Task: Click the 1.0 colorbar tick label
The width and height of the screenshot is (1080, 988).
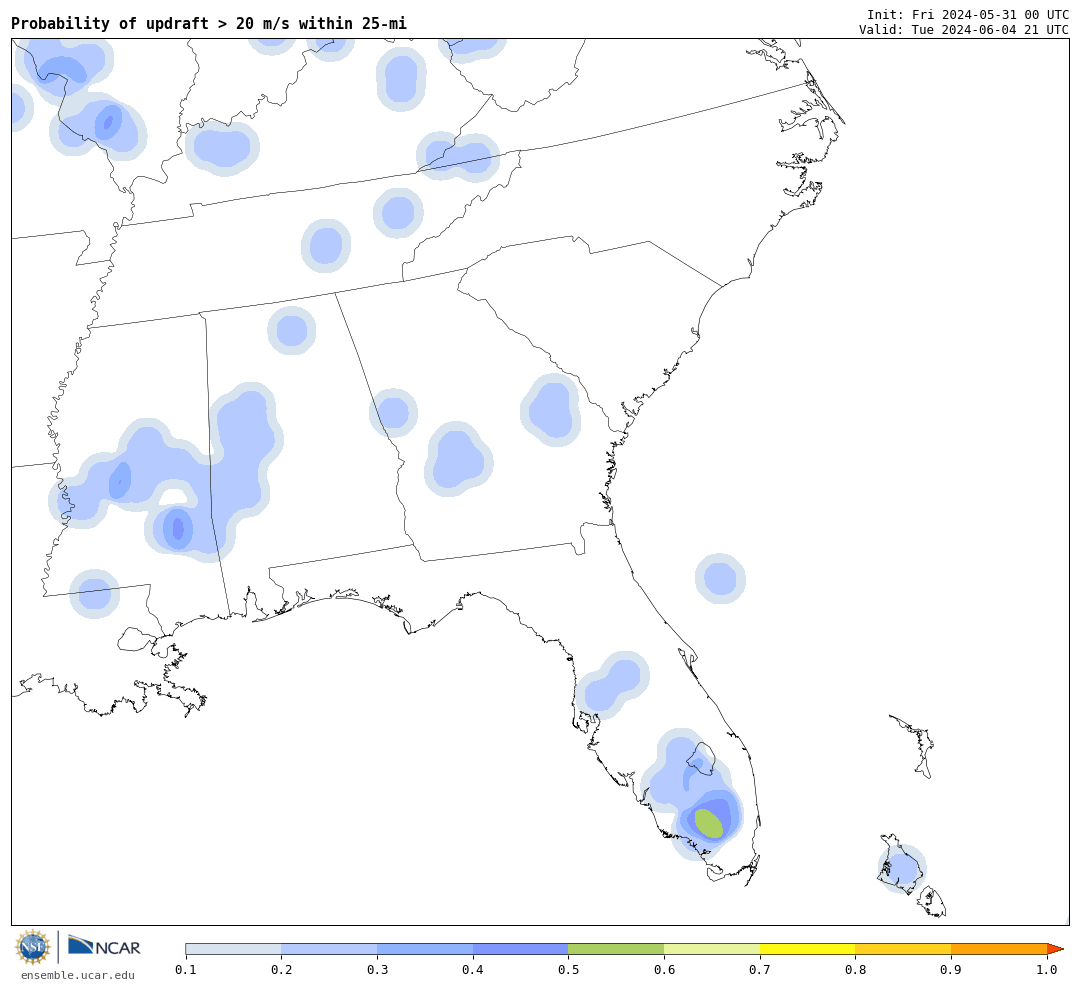Action: [x=1047, y=970]
